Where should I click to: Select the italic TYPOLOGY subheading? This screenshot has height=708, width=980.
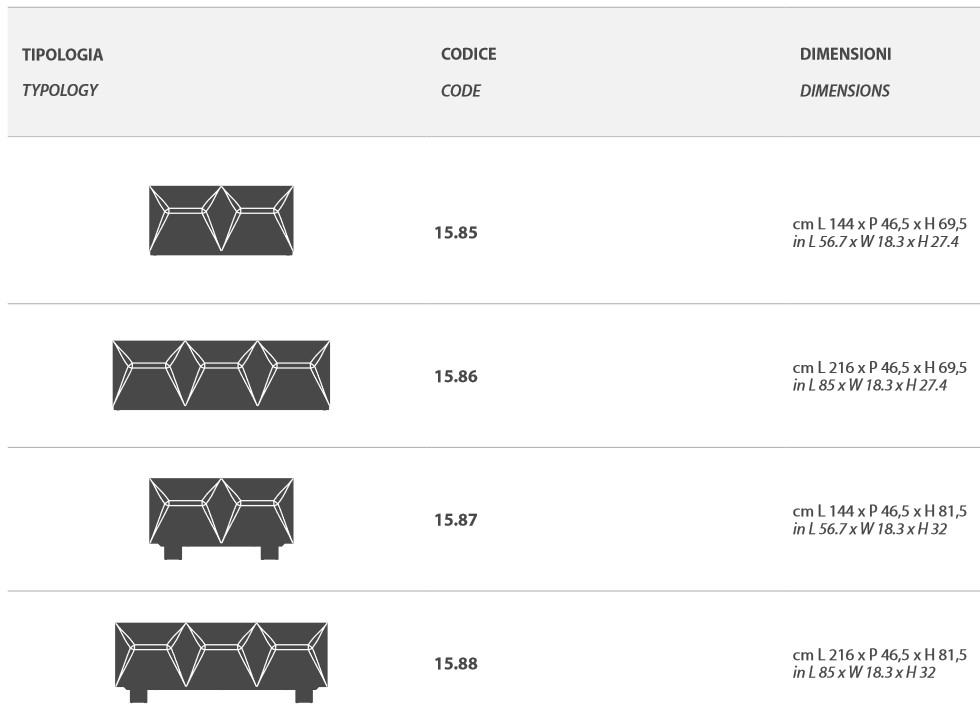[x=60, y=90]
